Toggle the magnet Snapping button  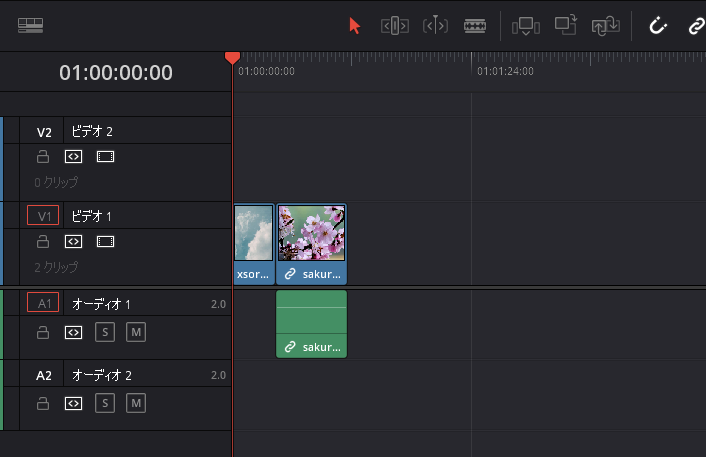point(657,26)
